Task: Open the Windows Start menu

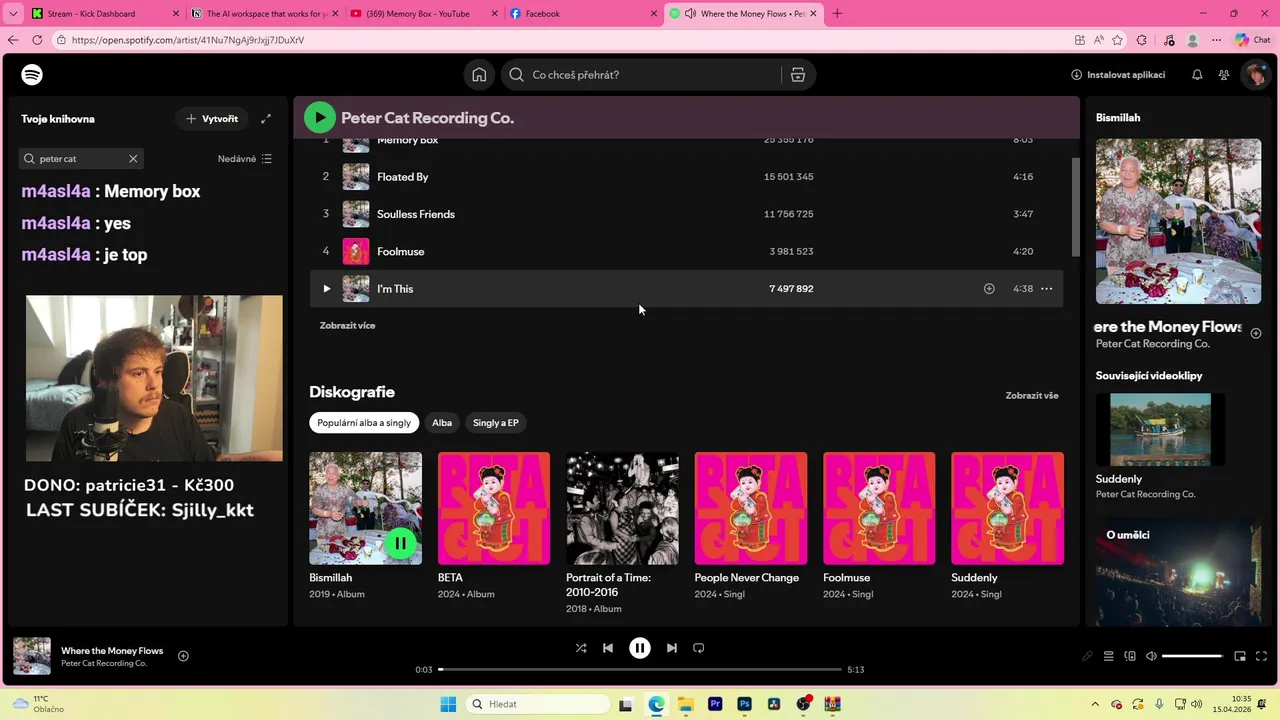Action: click(448, 704)
